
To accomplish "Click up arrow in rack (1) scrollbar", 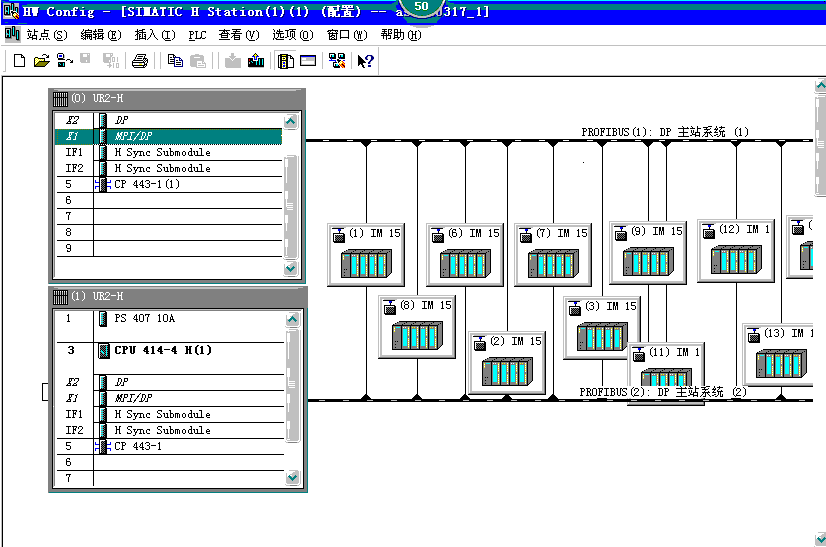I will (x=292, y=319).
